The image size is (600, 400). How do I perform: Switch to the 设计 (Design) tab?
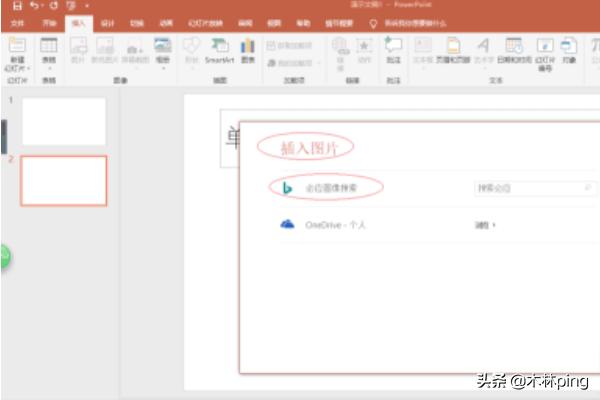coord(108,23)
